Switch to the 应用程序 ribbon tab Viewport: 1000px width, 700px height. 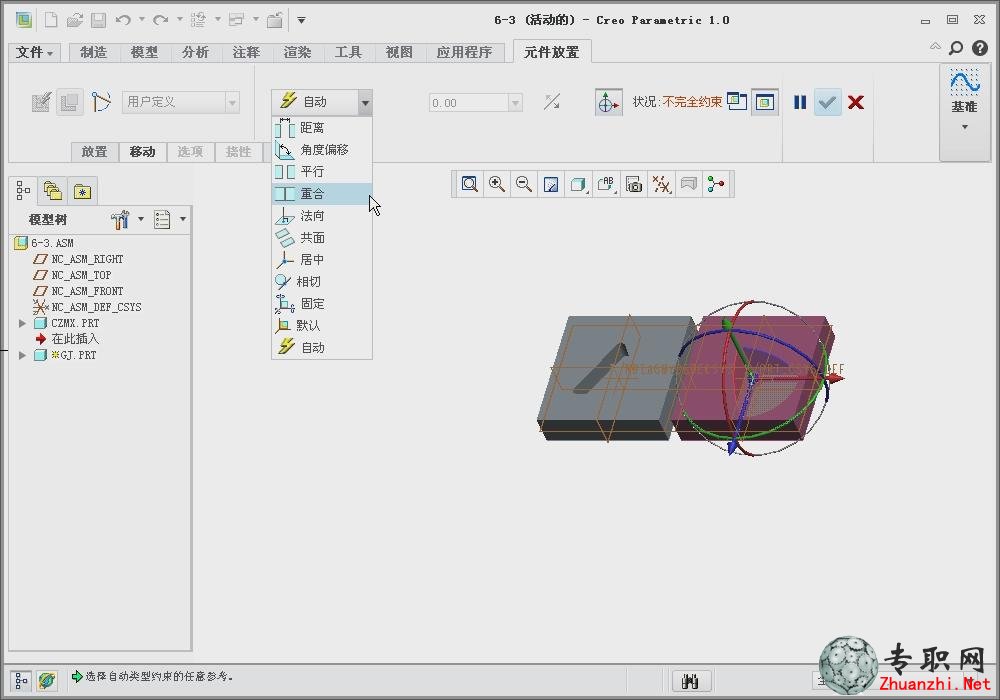[464, 52]
